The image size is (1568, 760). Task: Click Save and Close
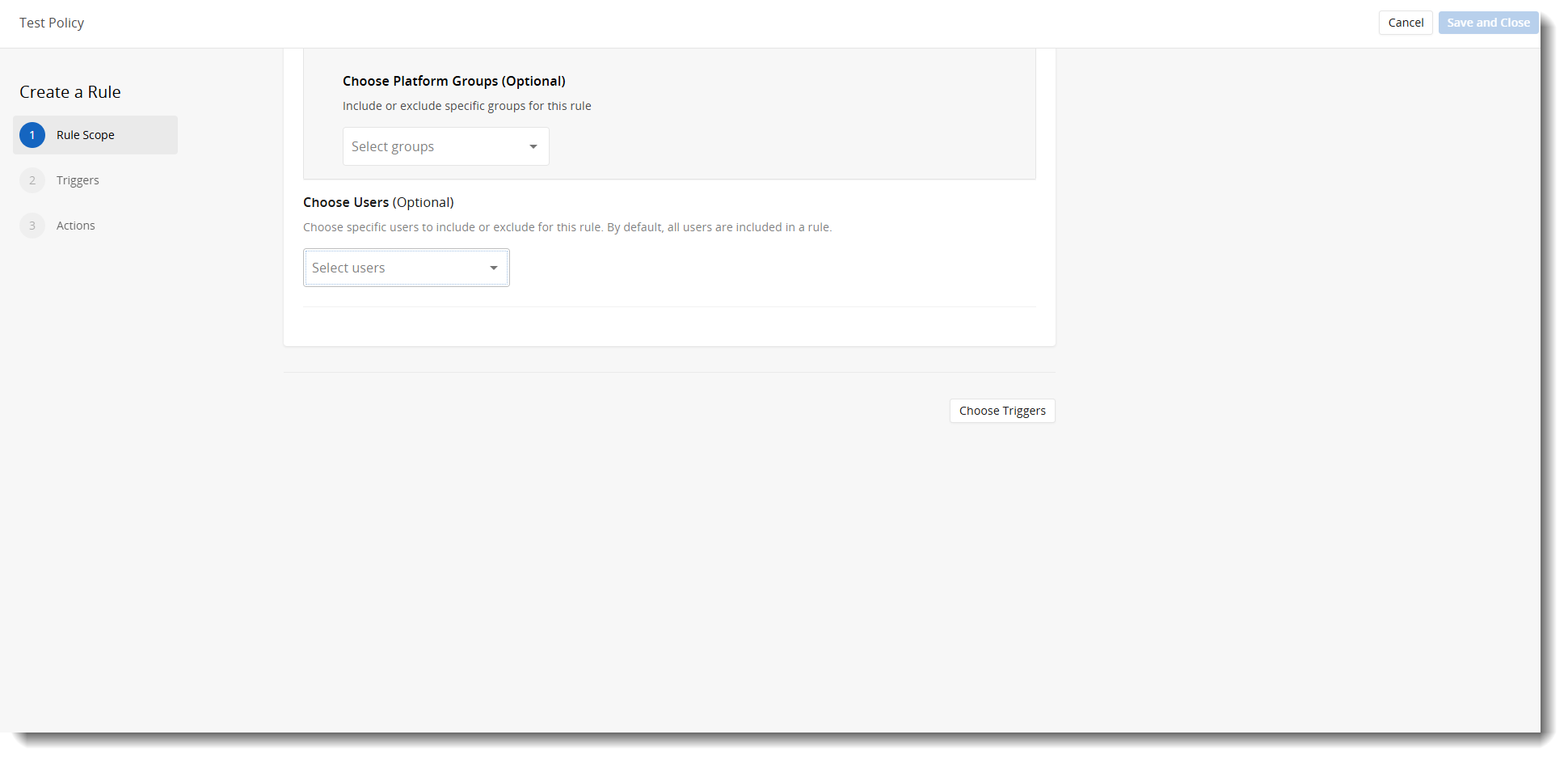coord(1488,23)
